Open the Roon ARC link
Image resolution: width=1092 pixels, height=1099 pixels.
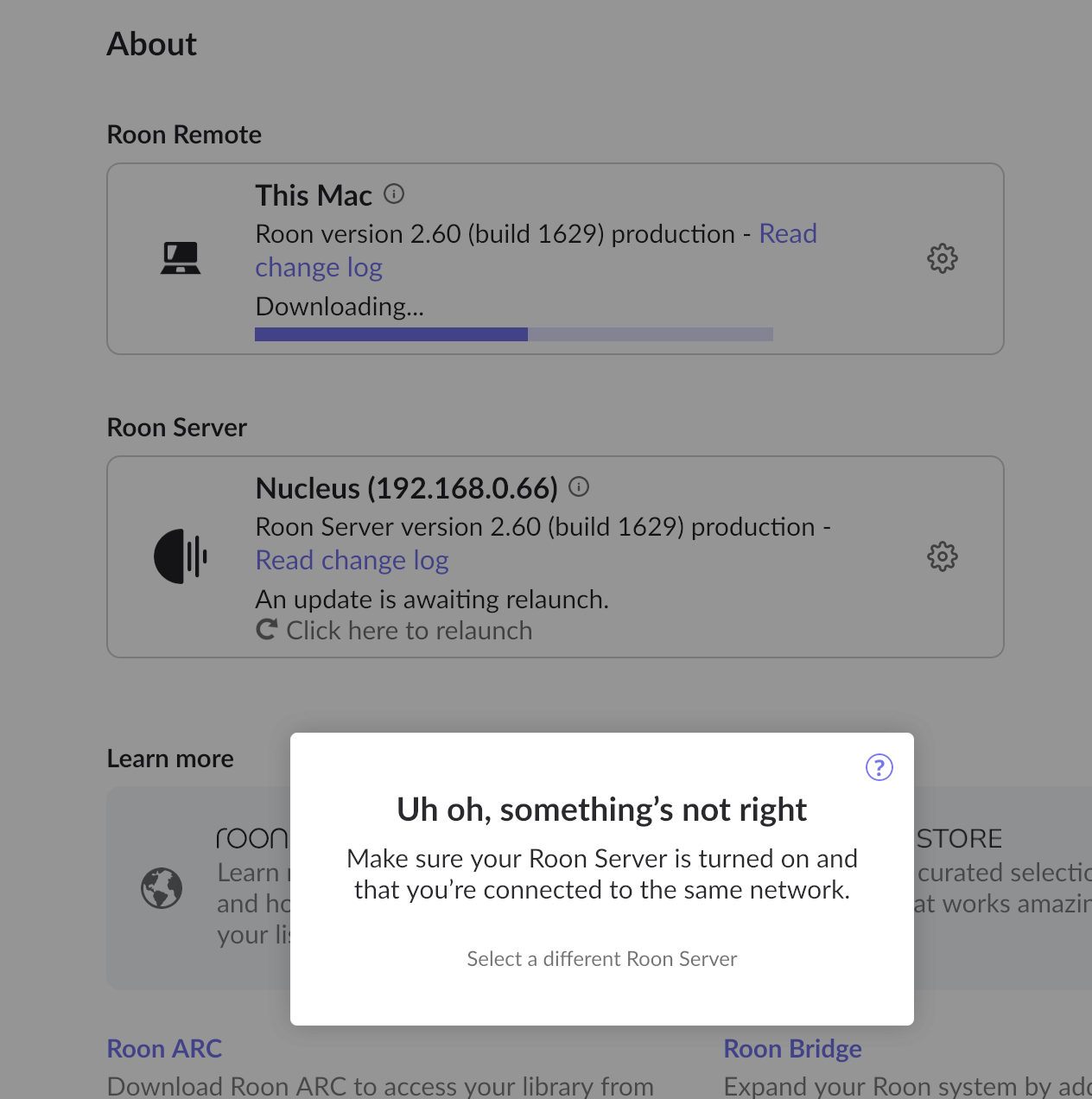pyautogui.click(x=164, y=1049)
